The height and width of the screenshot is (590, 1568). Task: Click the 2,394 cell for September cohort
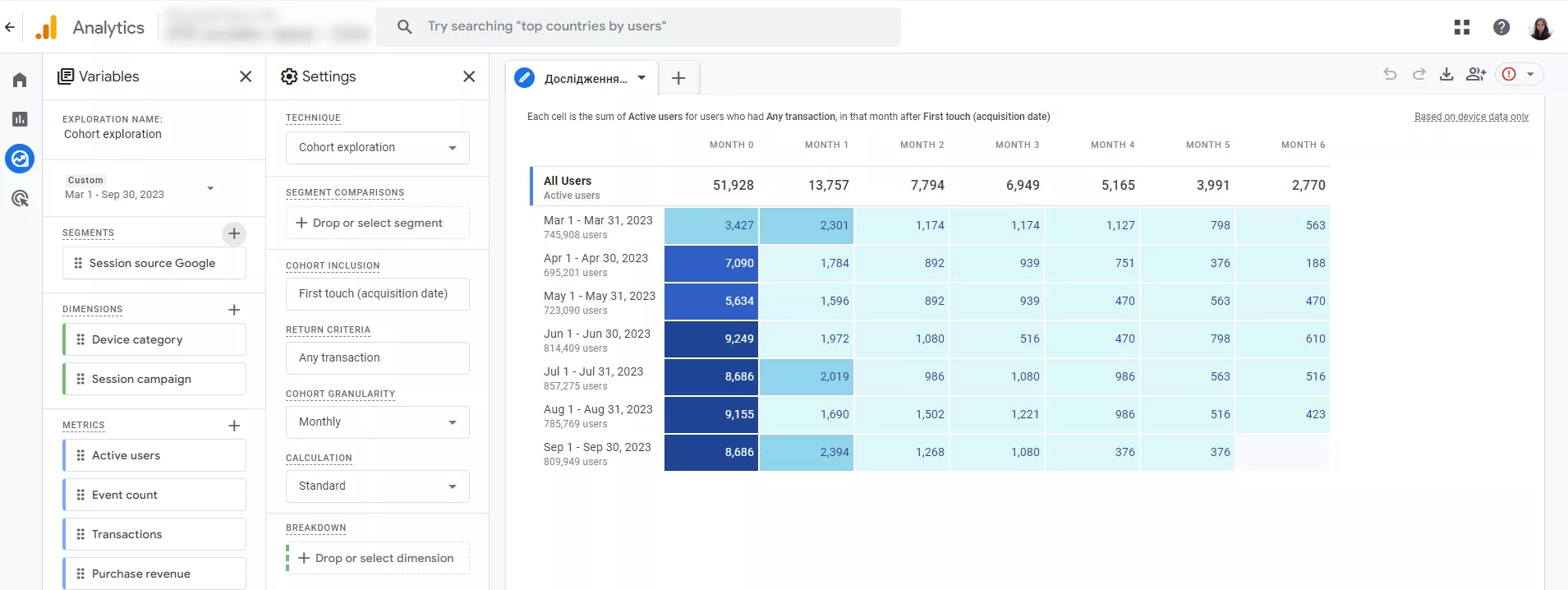click(807, 452)
